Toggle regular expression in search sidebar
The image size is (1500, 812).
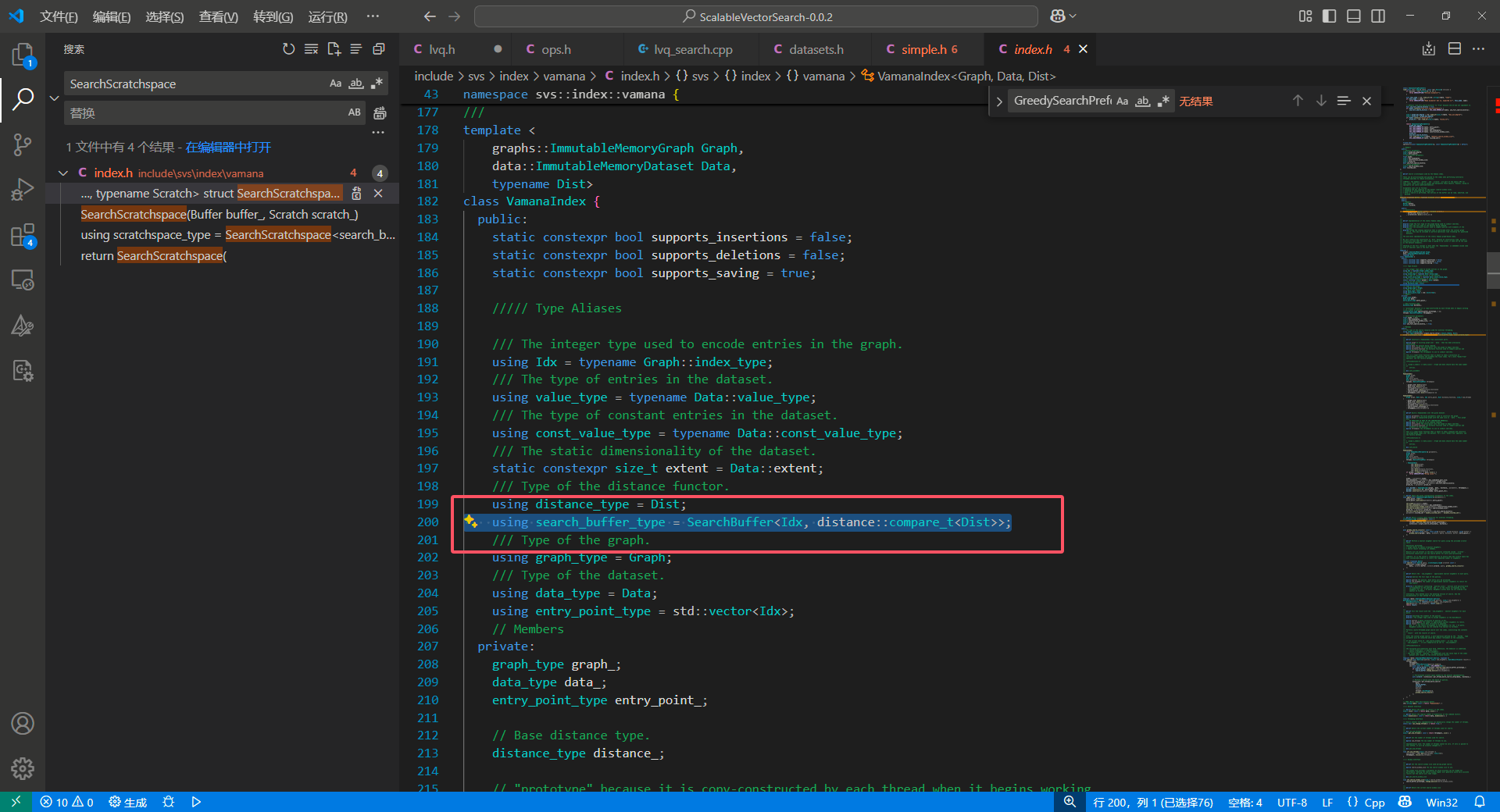[x=377, y=84]
